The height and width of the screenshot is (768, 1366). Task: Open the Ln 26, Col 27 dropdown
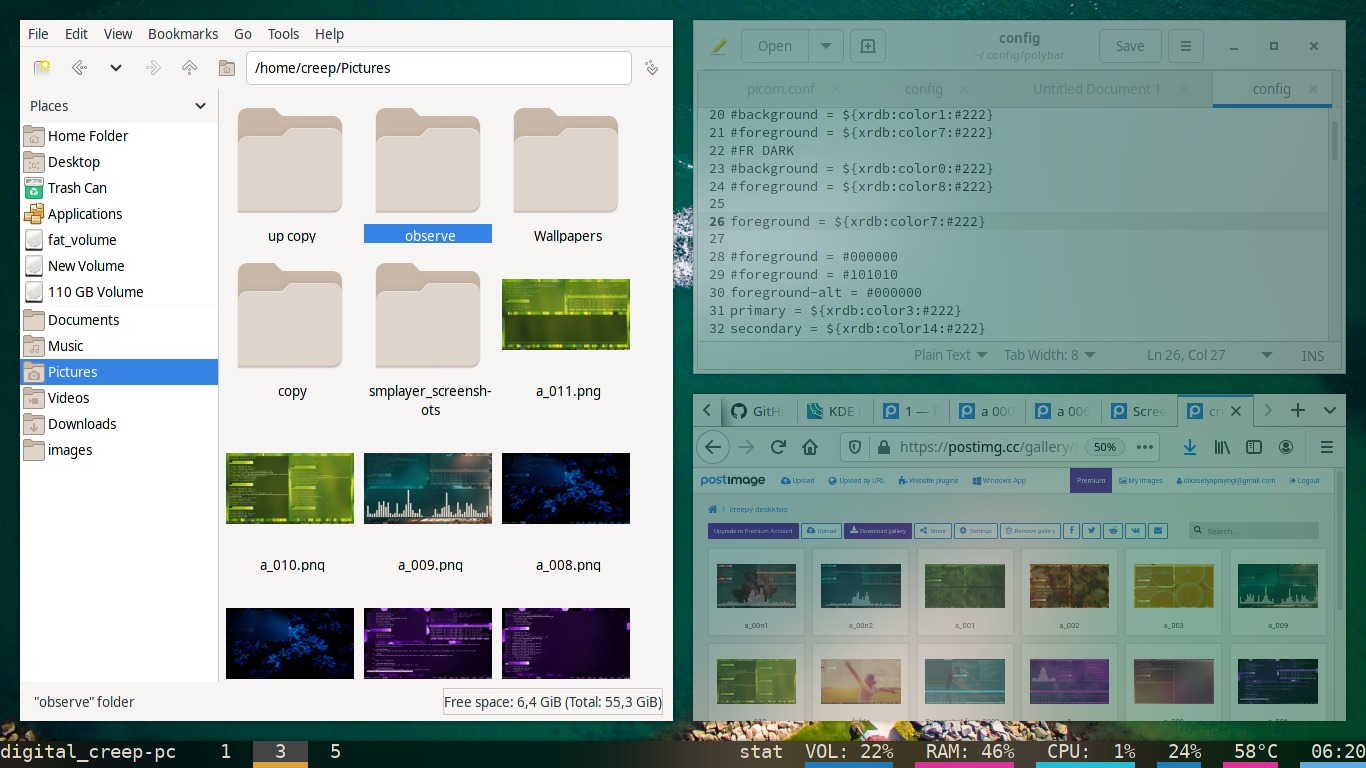pyautogui.click(x=1210, y=355)
